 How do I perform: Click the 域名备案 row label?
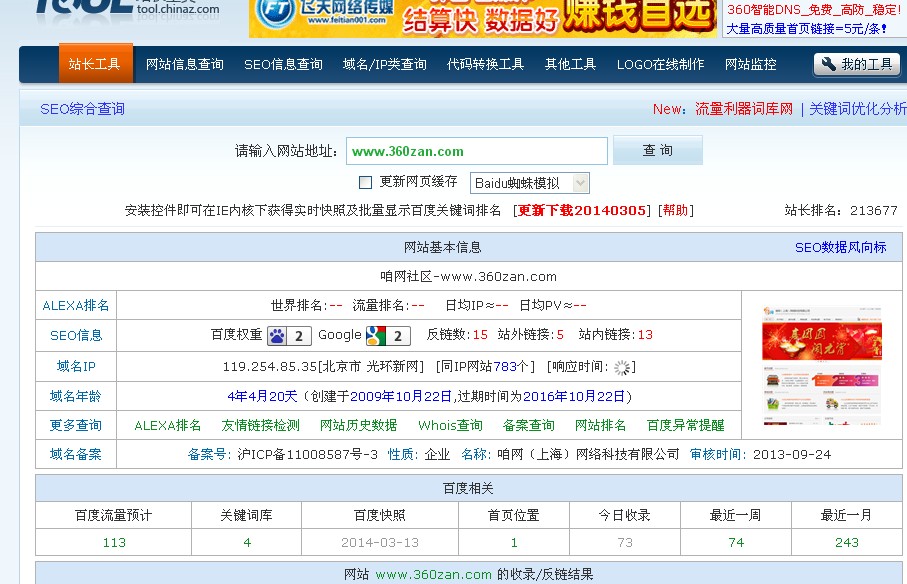pyautogui.click(x=76, y=454)
